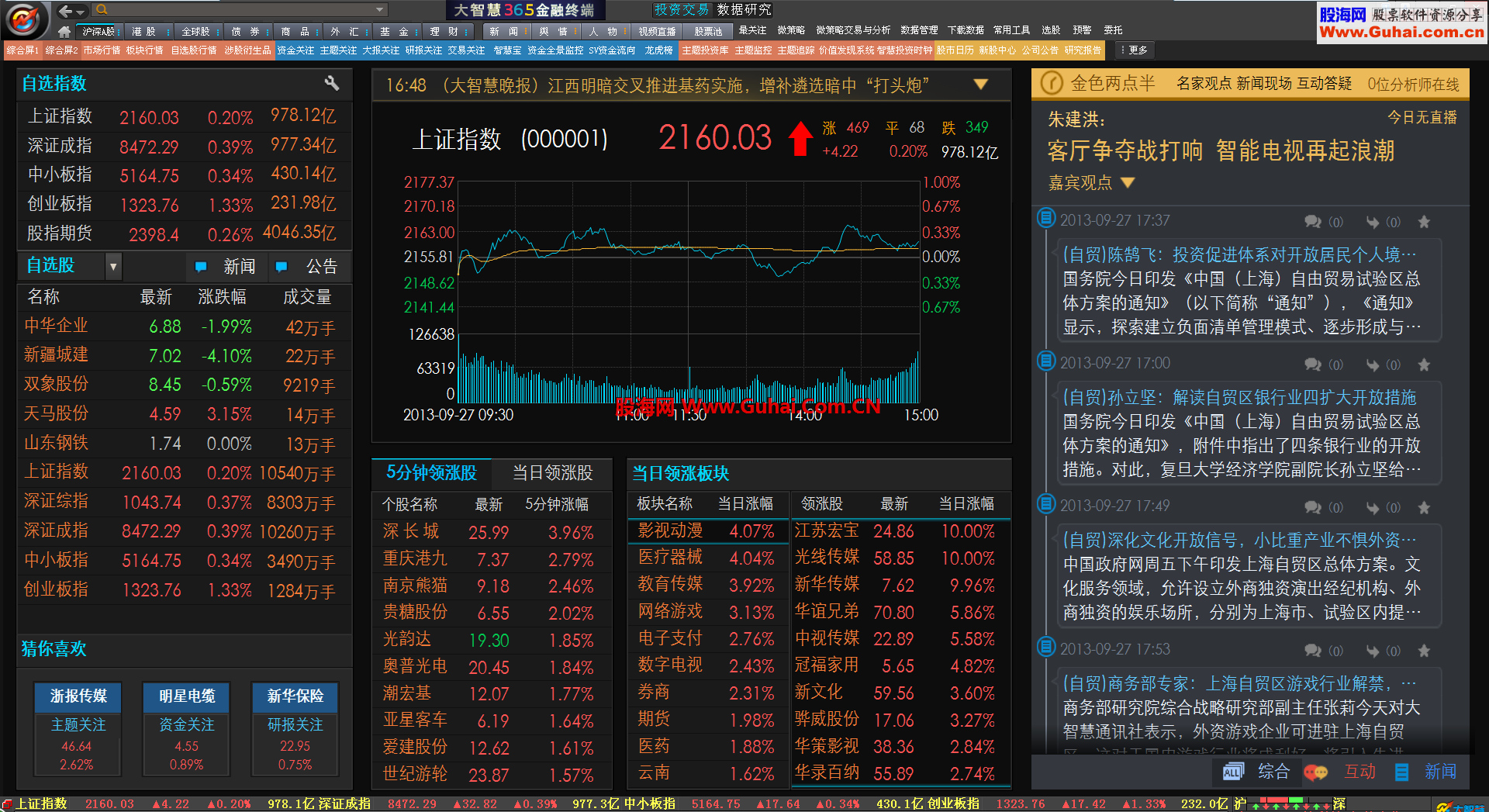The width and height of the screenshot is (1489, 812).
Task: Open comments on the 17:37 post
Action: click(x=1313, y=222)
